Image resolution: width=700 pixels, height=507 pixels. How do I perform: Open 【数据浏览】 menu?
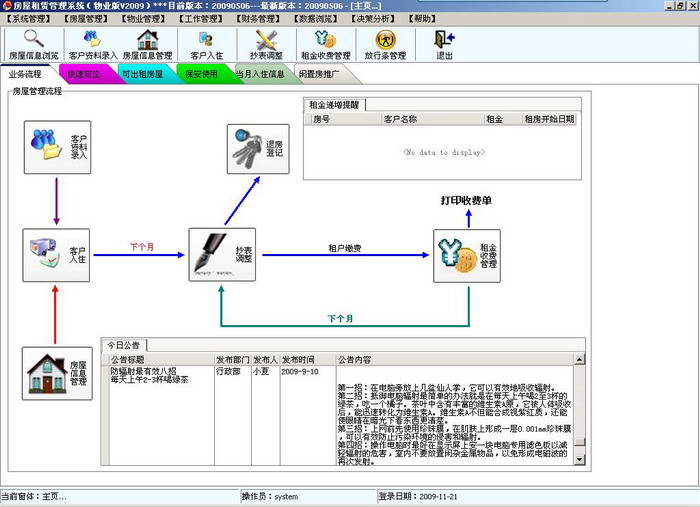(x=315, y=19)
